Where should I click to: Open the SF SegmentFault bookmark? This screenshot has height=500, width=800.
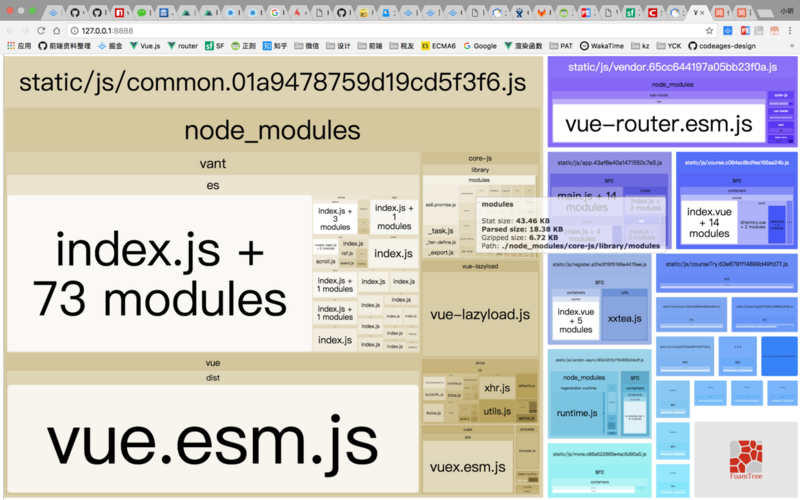pyautogui.click(x=215, y=46)
